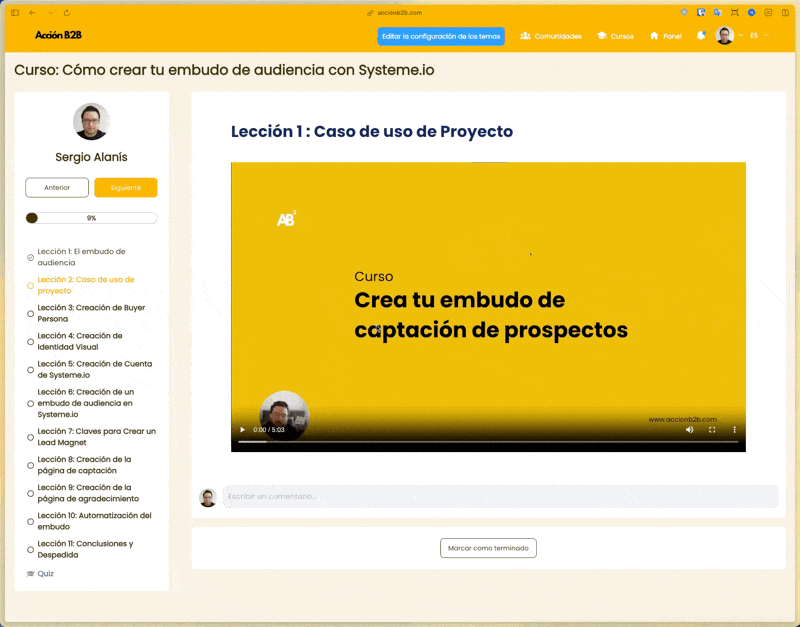Go forward with the browser forward arrow
Screen dimensions: 800x627
pyautogui.click(x=49, y=13)
